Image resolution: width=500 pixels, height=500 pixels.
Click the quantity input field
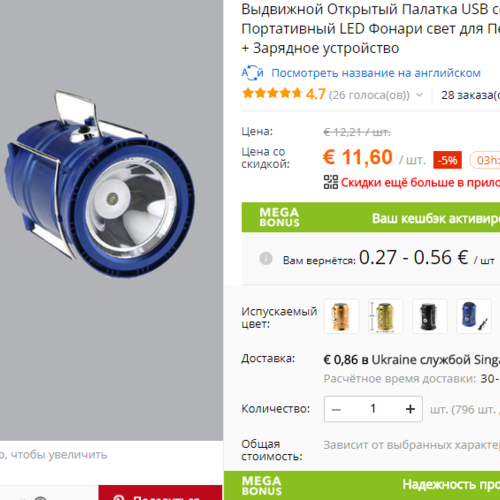[x=373, y=409]
